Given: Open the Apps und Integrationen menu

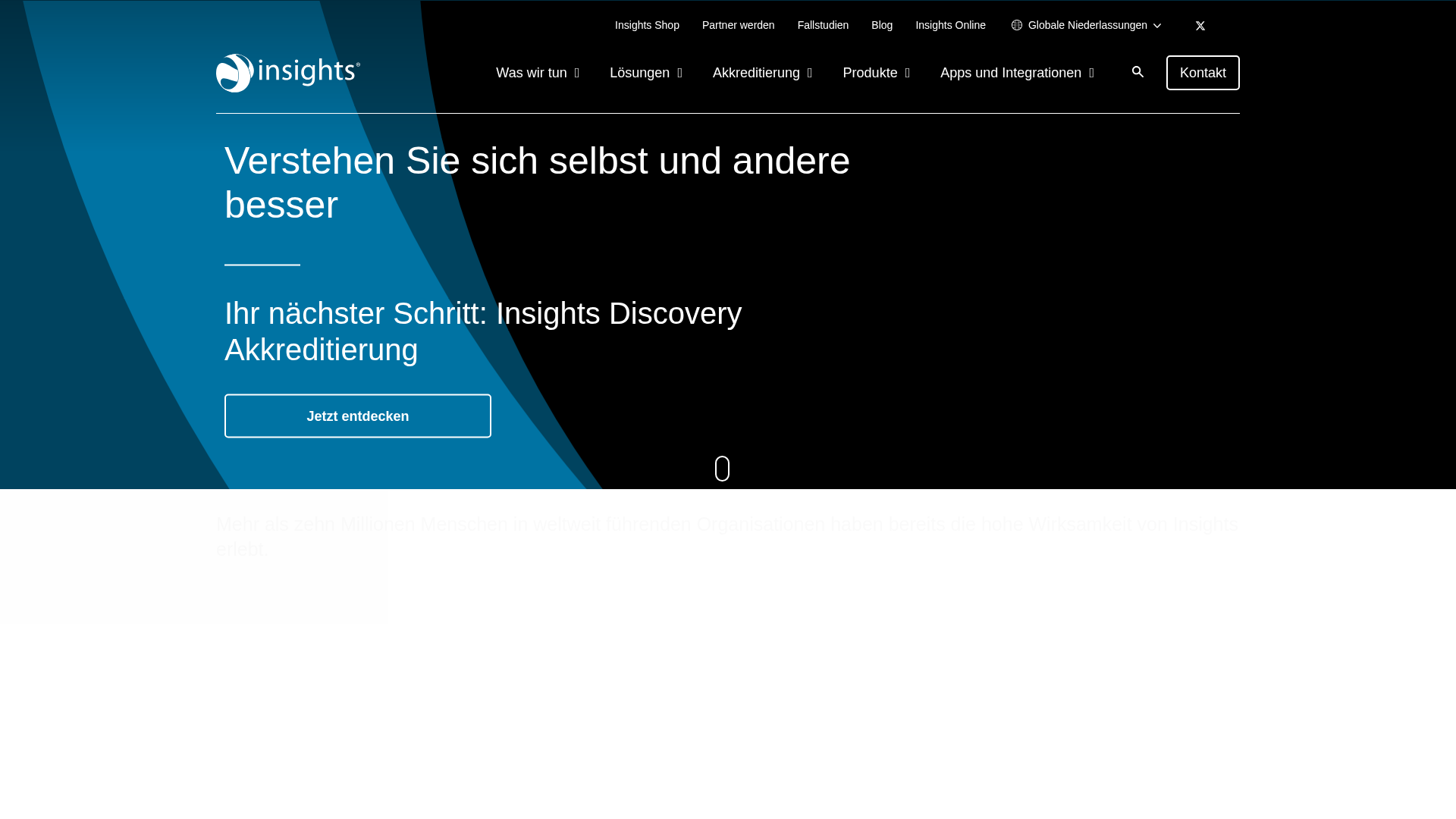Looking at the screenshot, I should coord(1011,73).
